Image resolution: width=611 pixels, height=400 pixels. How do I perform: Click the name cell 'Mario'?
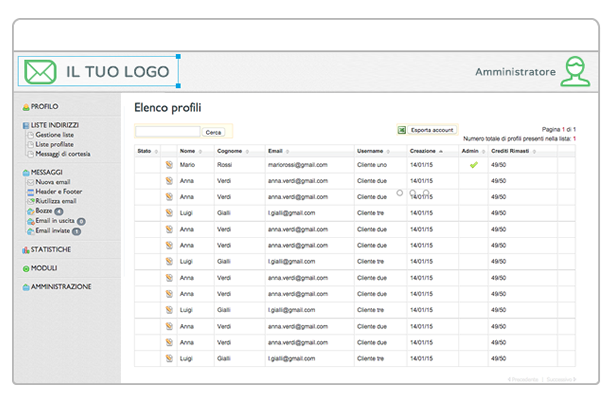click(187, 165)
